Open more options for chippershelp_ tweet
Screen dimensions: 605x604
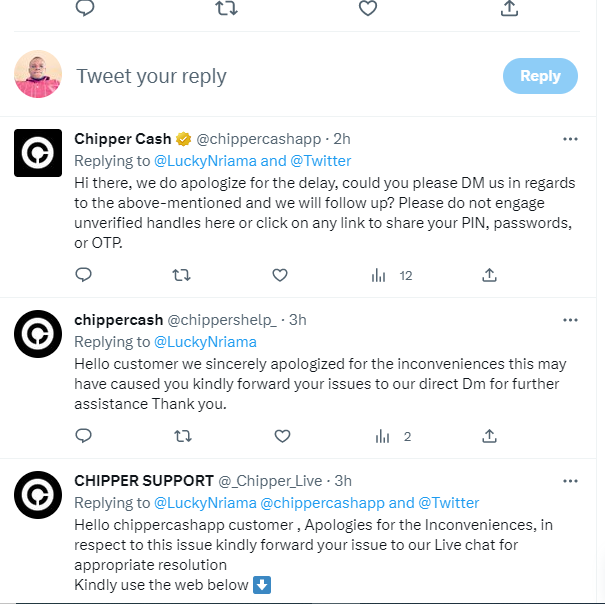(570, 321)
